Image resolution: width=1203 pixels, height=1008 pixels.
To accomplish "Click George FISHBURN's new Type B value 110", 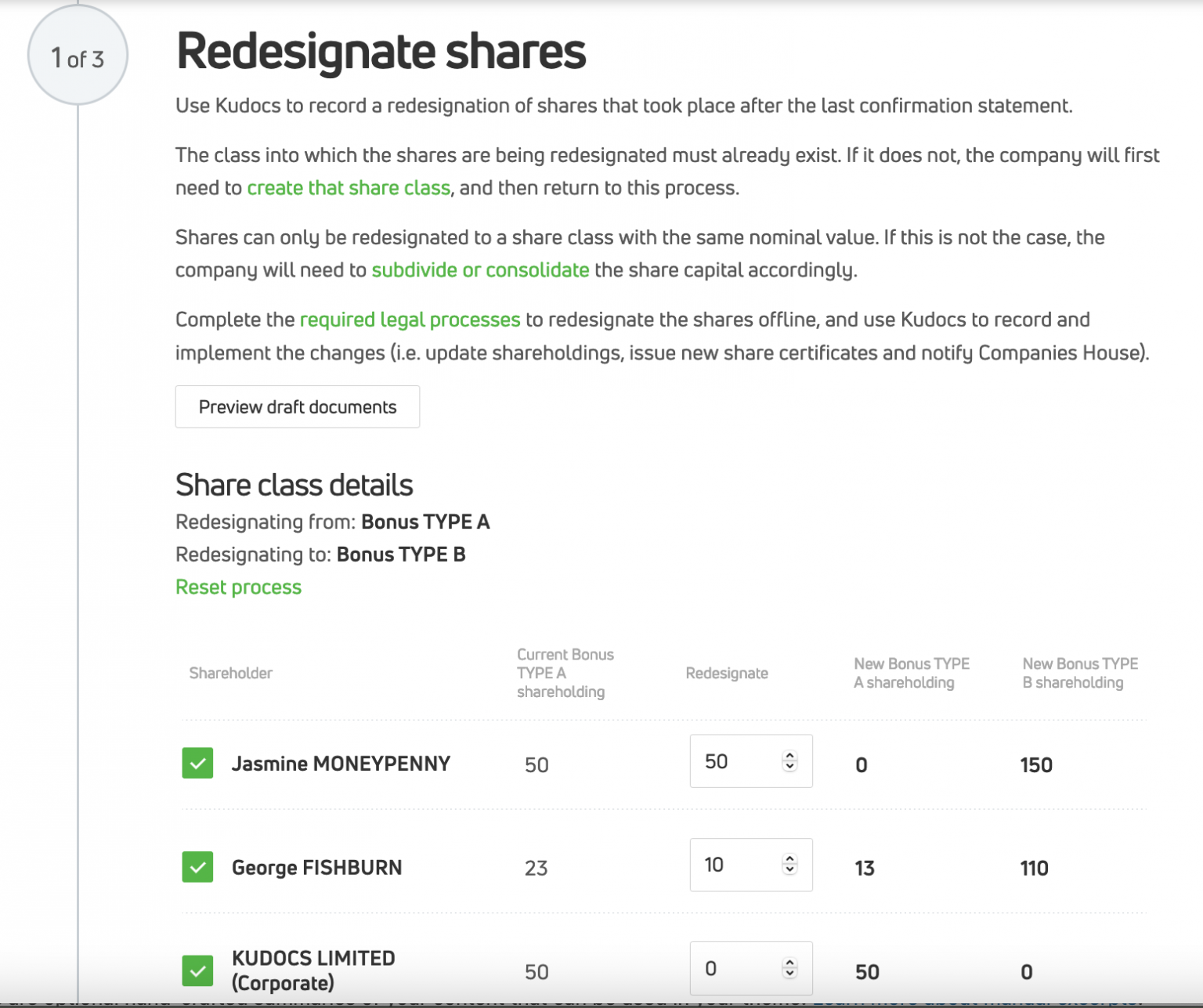I will click(x=1035, y=868).
